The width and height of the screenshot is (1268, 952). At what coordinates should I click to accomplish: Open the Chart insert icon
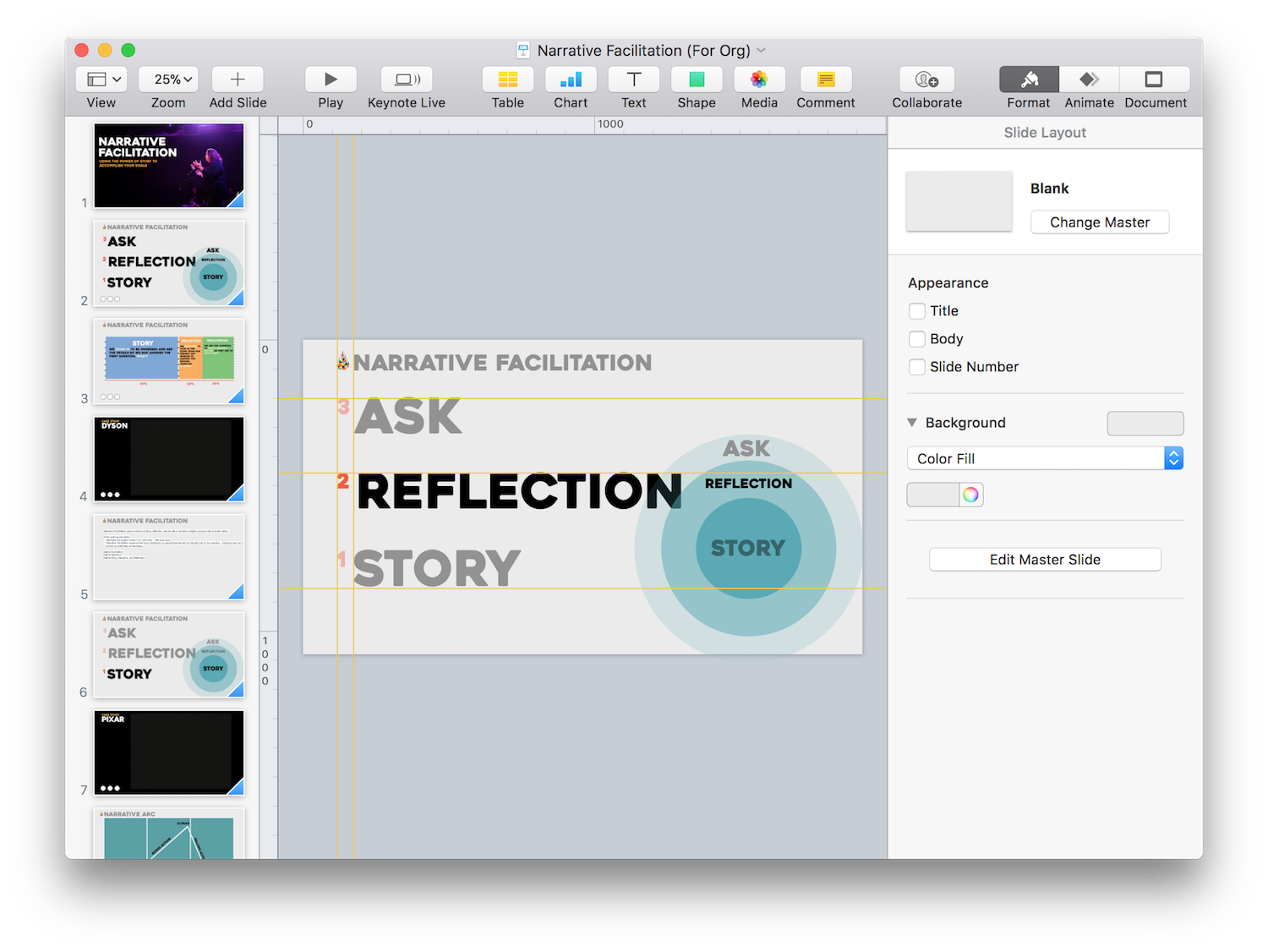571,79
